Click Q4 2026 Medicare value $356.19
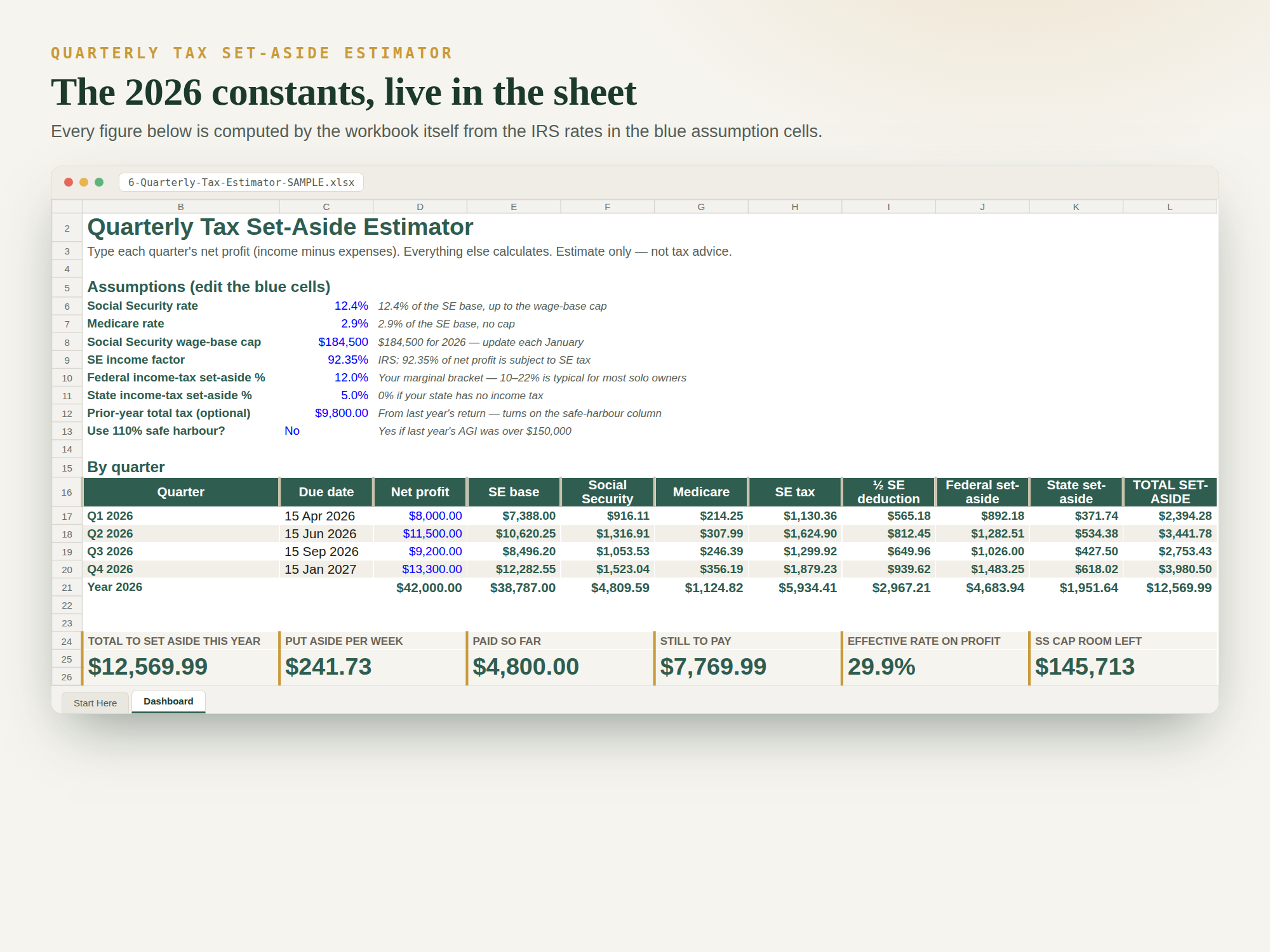The image size is (1270, 952). (x=701, y=569)
